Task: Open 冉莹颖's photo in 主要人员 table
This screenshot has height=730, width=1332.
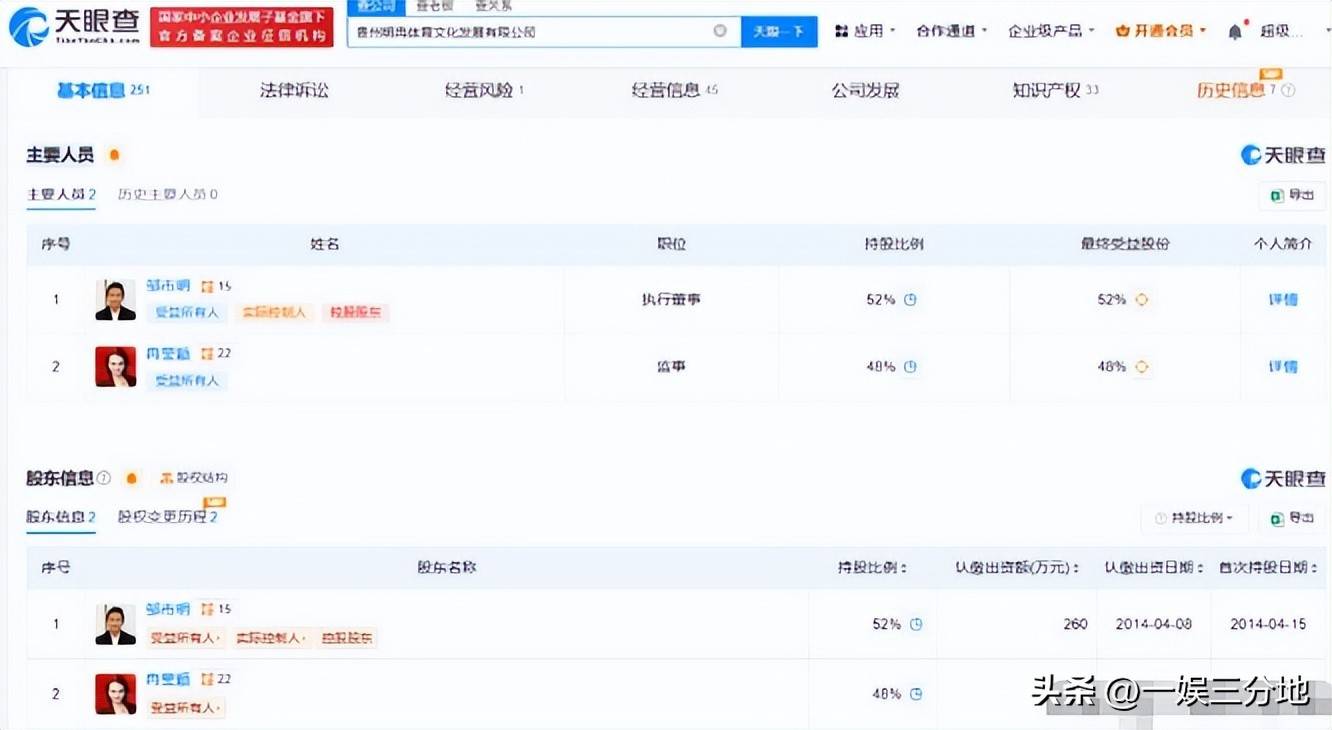Action: 115,367
